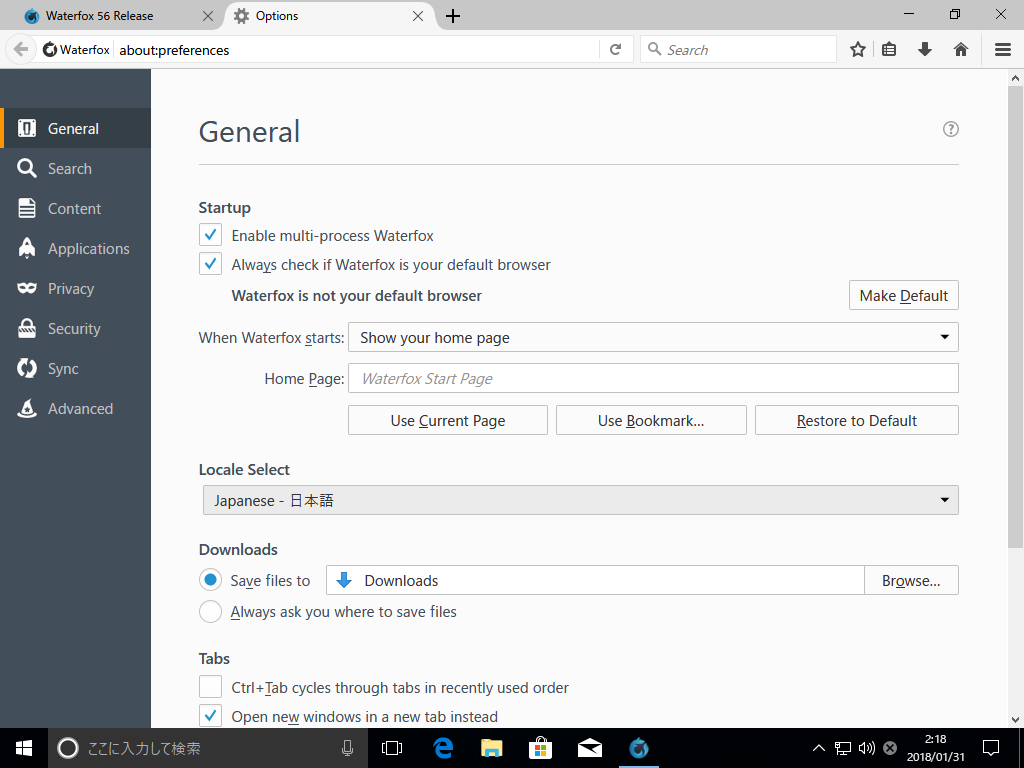The width and height of the screenshot is (1024, 768).
Task: Open Advanced preferences section
Action: click(x=76, y=409)
